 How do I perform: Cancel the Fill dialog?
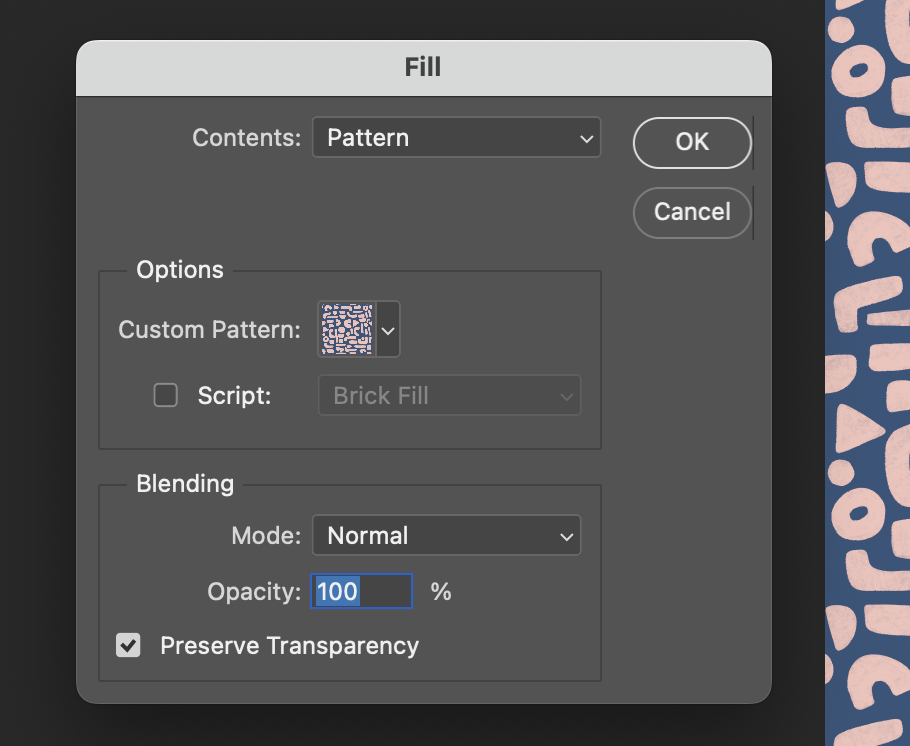tap(692, 212)
